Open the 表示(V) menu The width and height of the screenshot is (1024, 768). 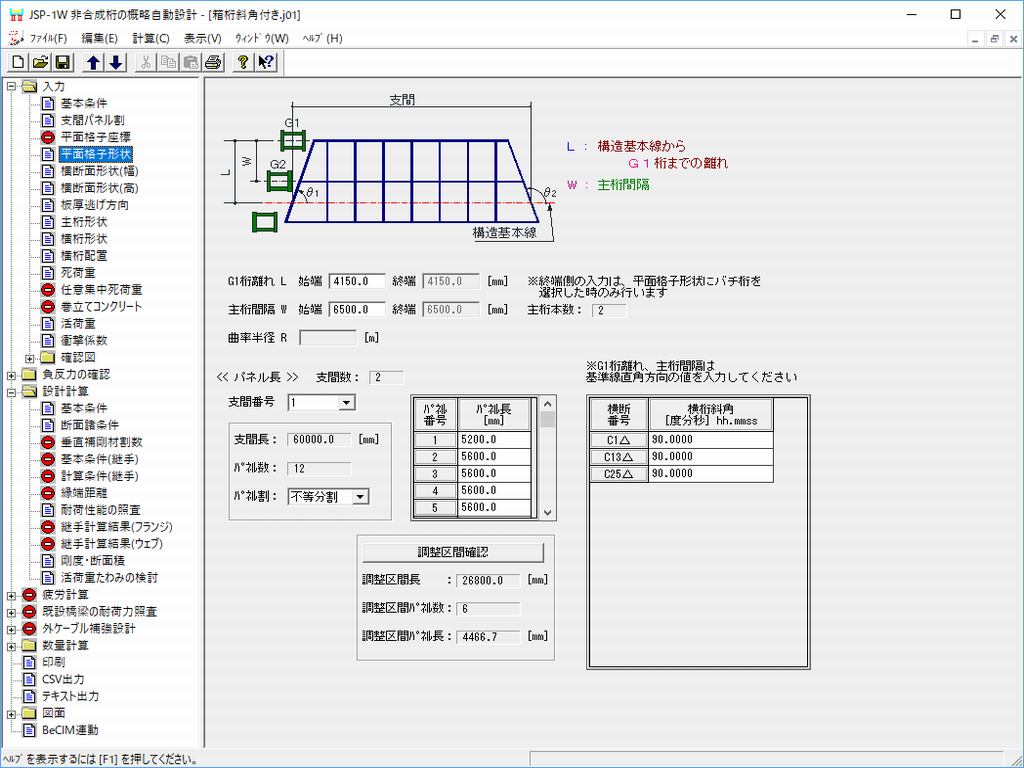(x=202, y=38)
